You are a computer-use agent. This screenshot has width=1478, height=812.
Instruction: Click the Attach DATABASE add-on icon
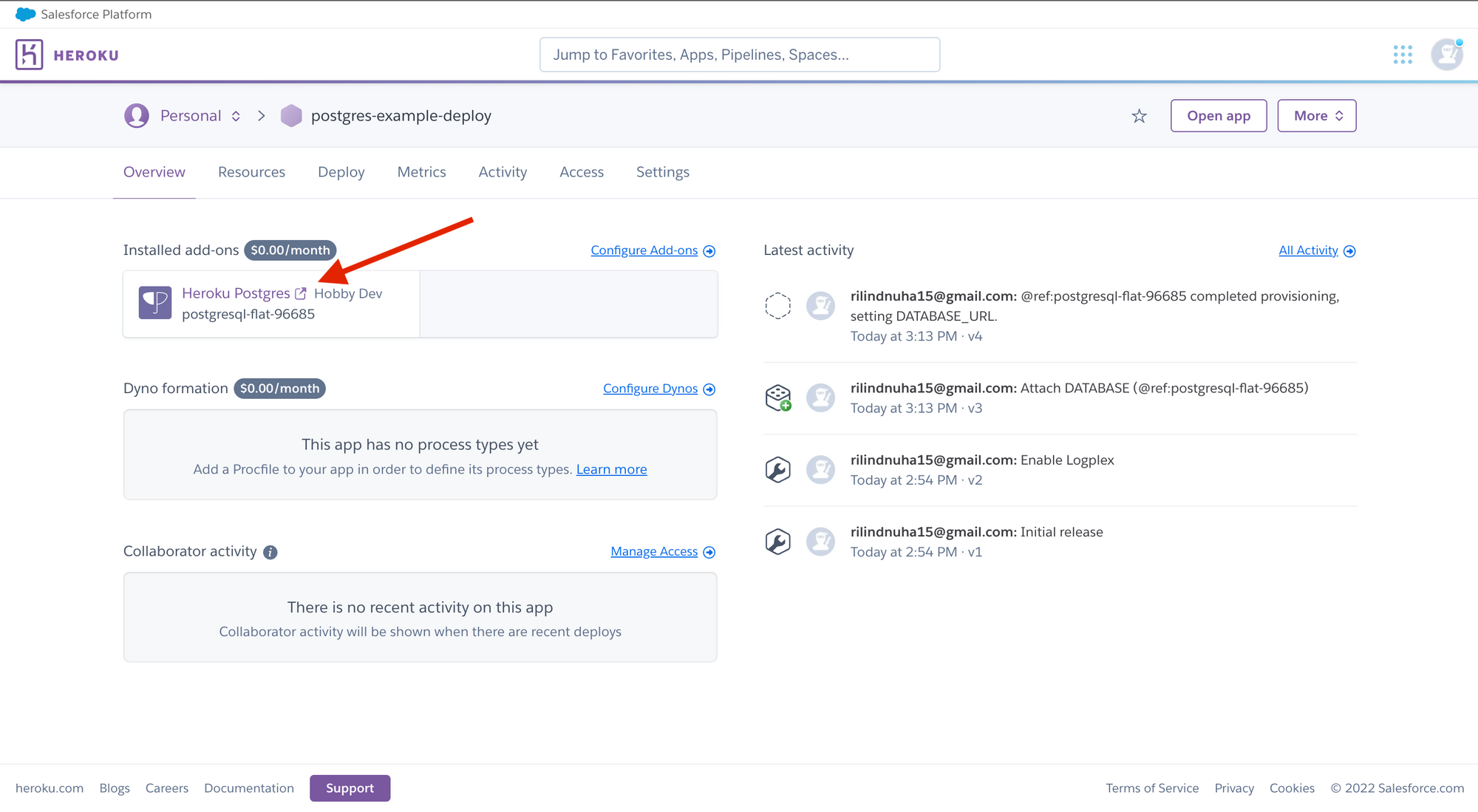click(x=778, y=398)
